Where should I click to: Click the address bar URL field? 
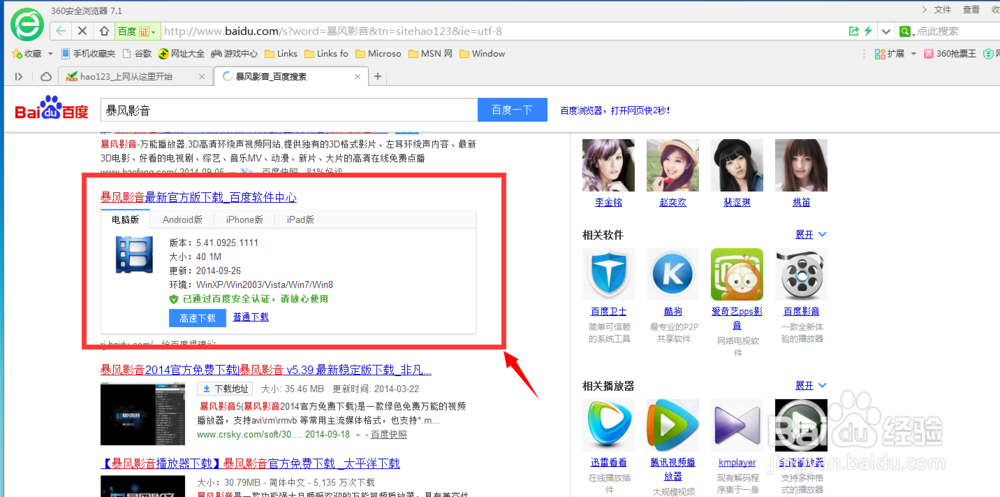click(x=497, y=31)
